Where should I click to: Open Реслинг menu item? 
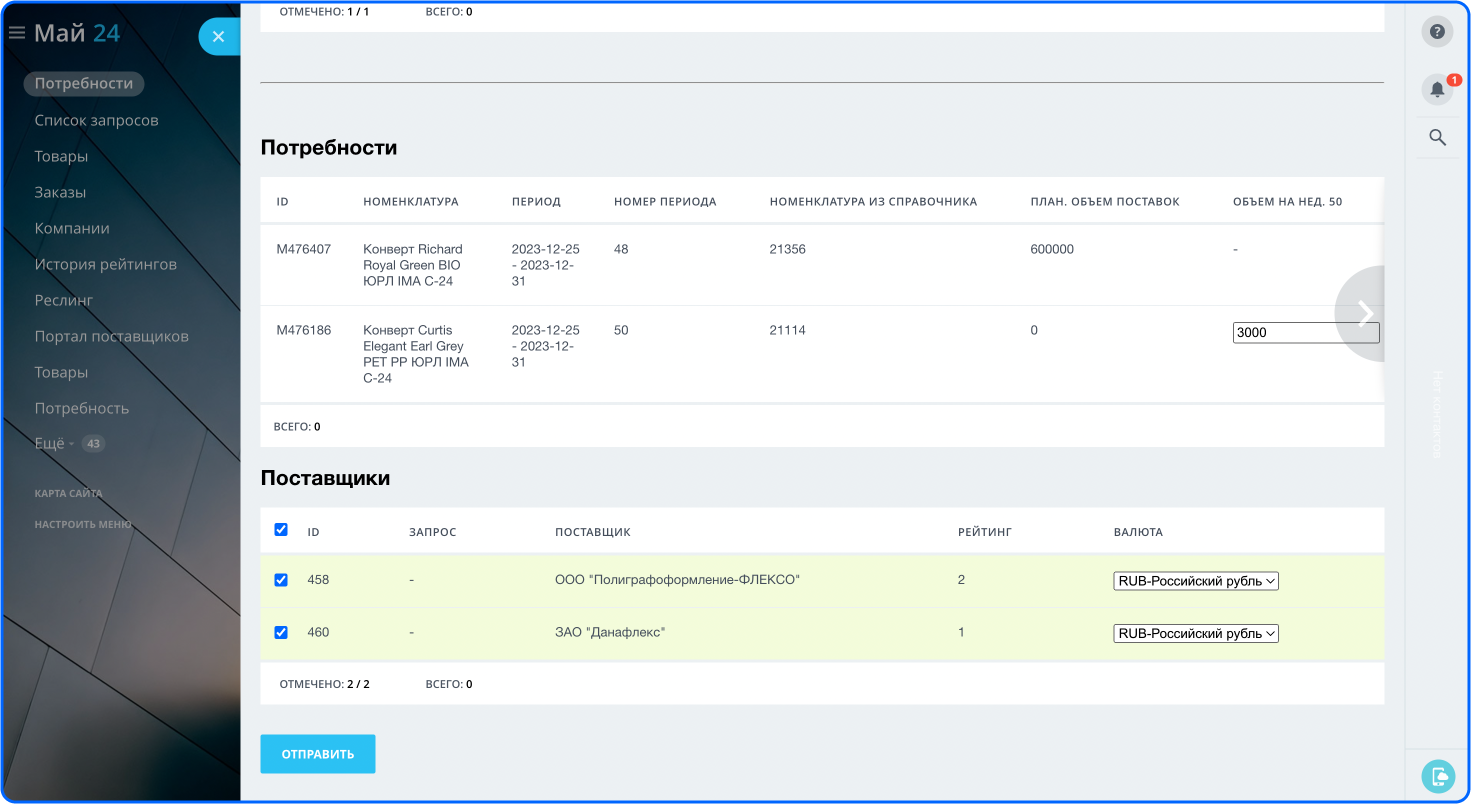[63, 300]
